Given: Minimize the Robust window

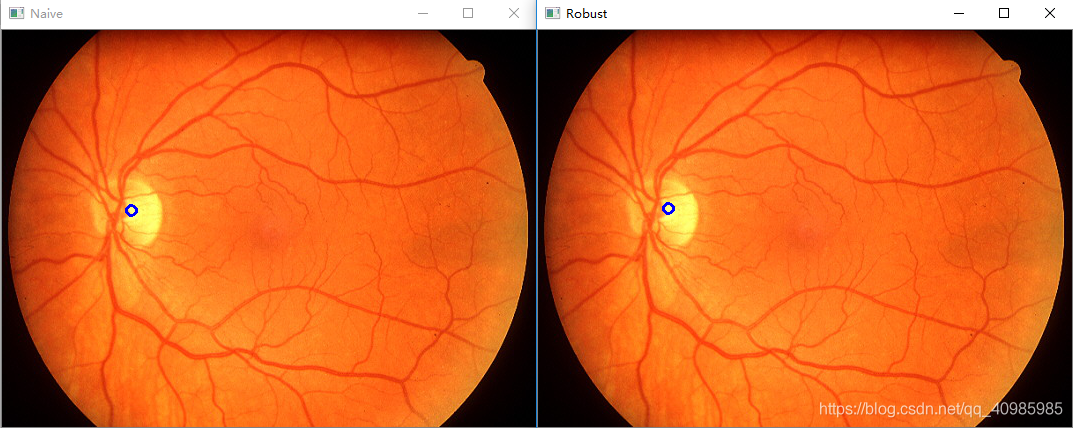Looking at the screenshot, I should tap(959, 13).
